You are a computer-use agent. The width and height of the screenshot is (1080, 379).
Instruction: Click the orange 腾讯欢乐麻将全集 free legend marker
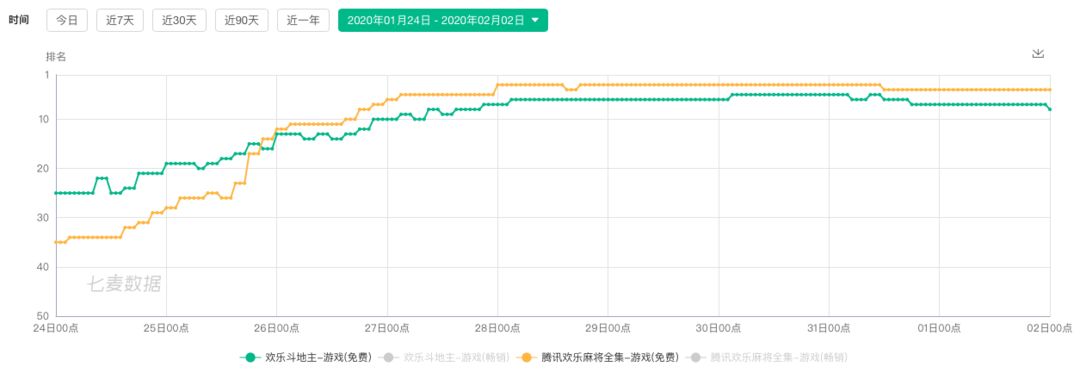click(x=528, y=358)
